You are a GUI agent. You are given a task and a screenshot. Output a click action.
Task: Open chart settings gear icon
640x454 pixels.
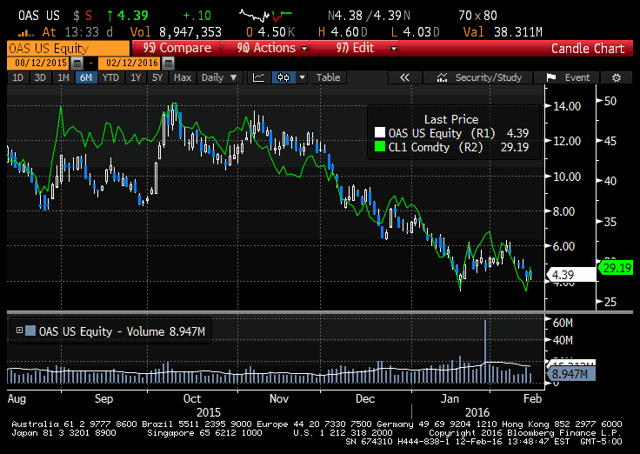pyautogui.click(x=616, y=78)
